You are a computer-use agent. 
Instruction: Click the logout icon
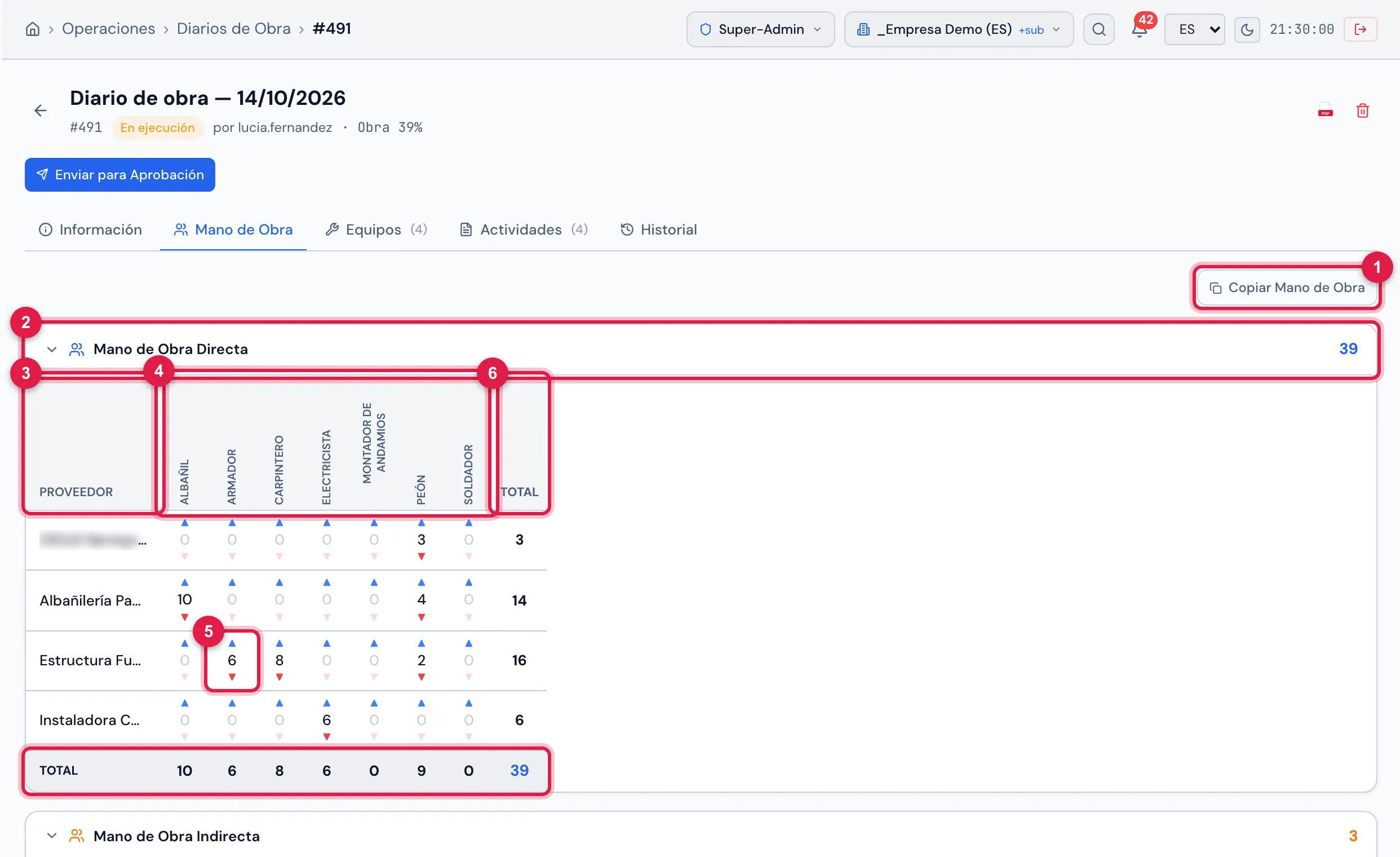[1359, 29]
